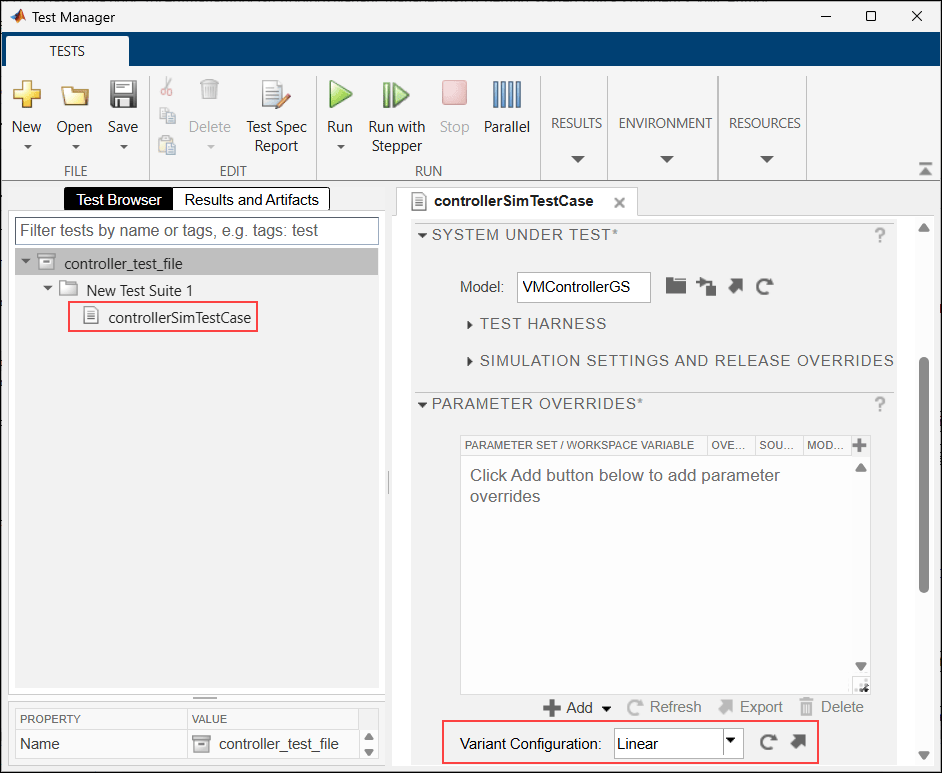942x773 pixels.
Task: Click the plus icon in parameter table header
Action: click(859, 445)
